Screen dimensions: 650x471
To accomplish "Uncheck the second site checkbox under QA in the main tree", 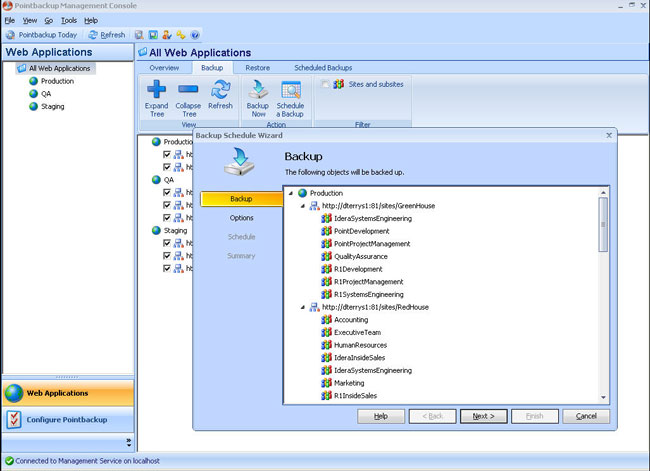I will click(167, 205).
